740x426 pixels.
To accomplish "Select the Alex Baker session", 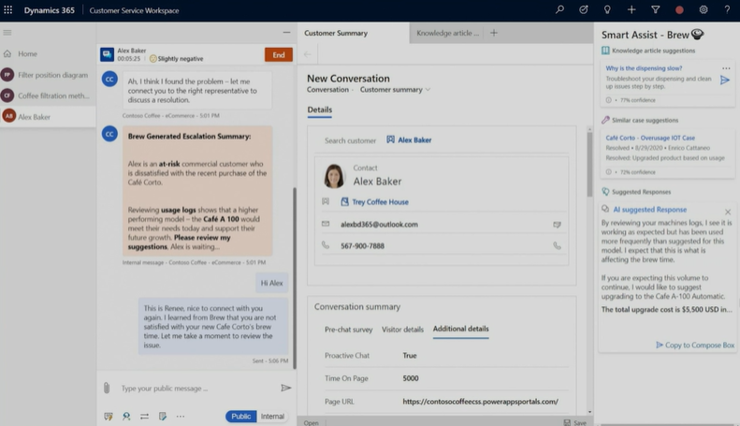I will click(x=48, y=117).
